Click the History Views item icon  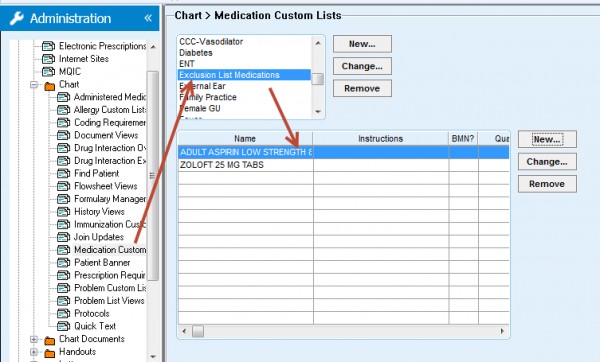[63, 212]
